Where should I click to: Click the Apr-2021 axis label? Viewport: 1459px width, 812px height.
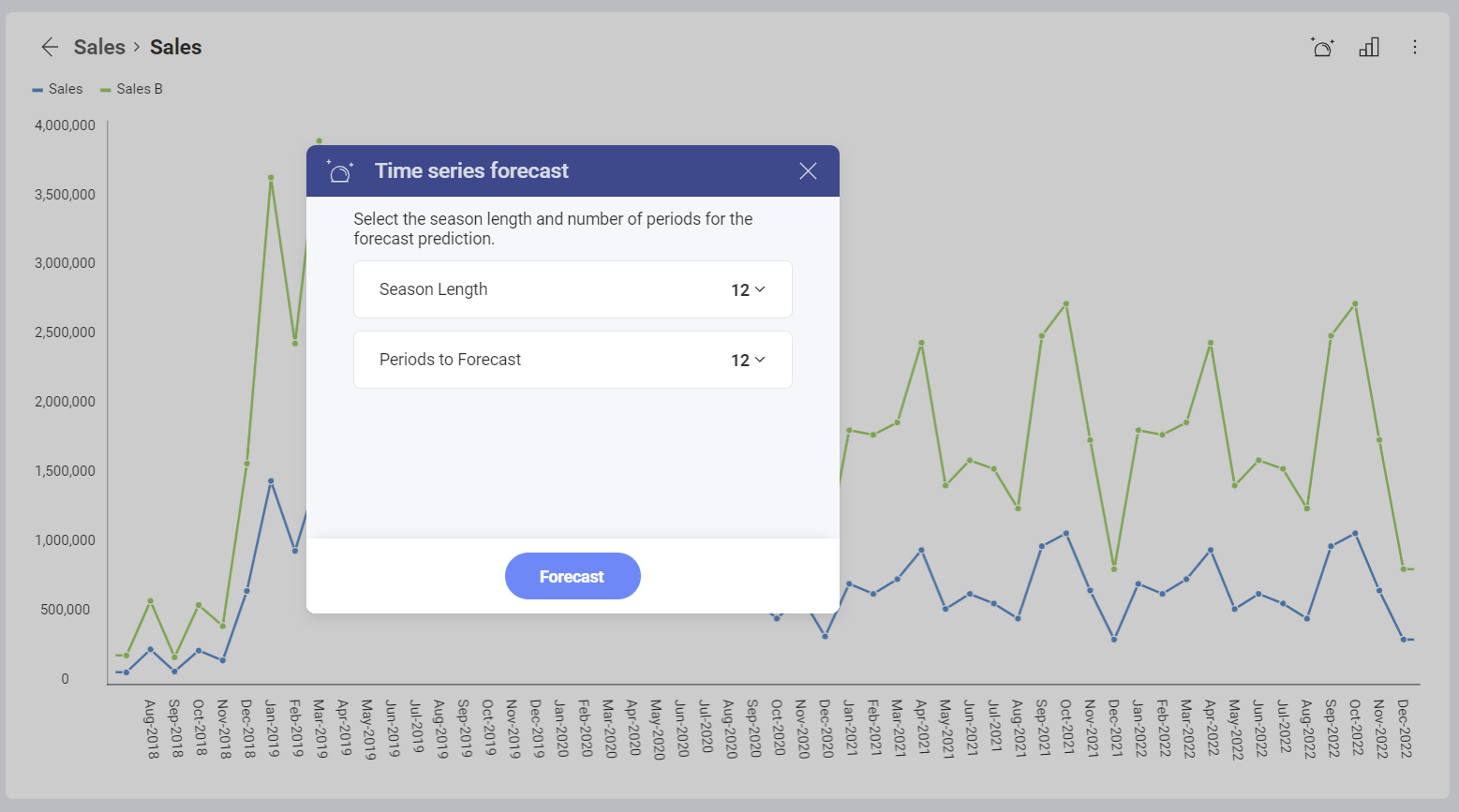pos(922,729)
